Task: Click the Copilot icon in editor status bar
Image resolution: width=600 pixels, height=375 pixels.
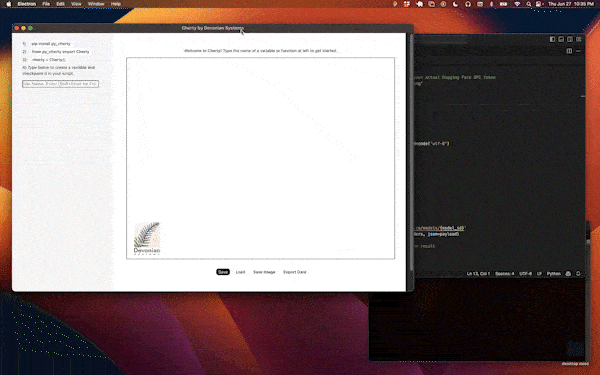Action: click(568, 274)
